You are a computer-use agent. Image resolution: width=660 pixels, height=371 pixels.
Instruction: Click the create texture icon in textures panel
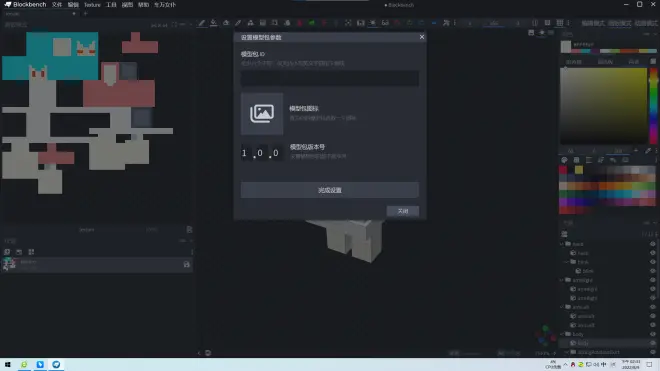pyautogui.click(x=7, y=252)
